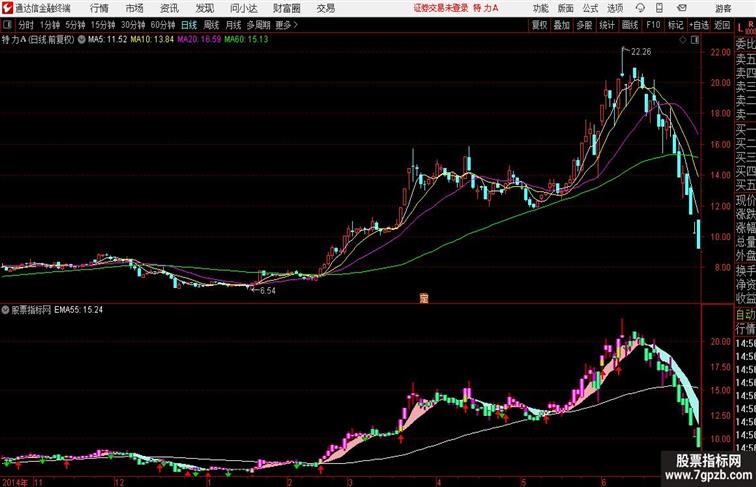The width and height of the screenshot is (756, 487).
Task: Switch to 15分钟 period tab
Action: [103, 25]
